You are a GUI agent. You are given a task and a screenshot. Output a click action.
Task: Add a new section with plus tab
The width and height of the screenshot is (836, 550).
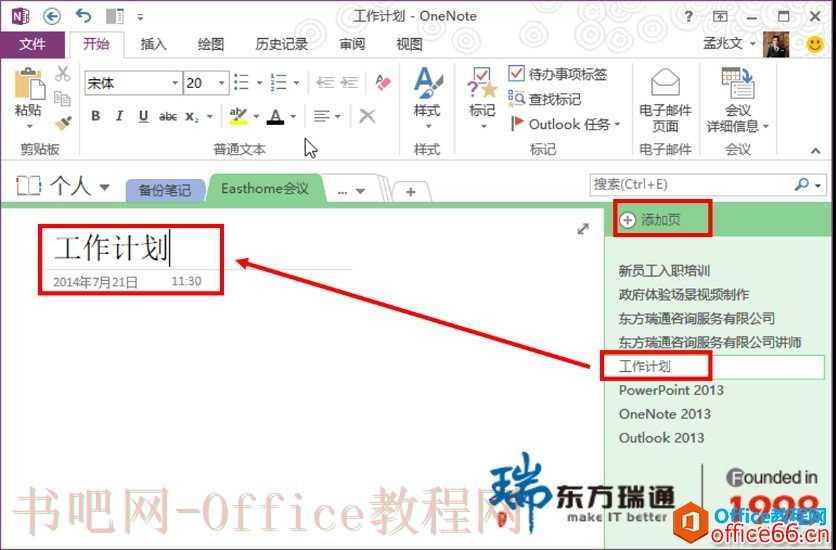pos(411,191)
